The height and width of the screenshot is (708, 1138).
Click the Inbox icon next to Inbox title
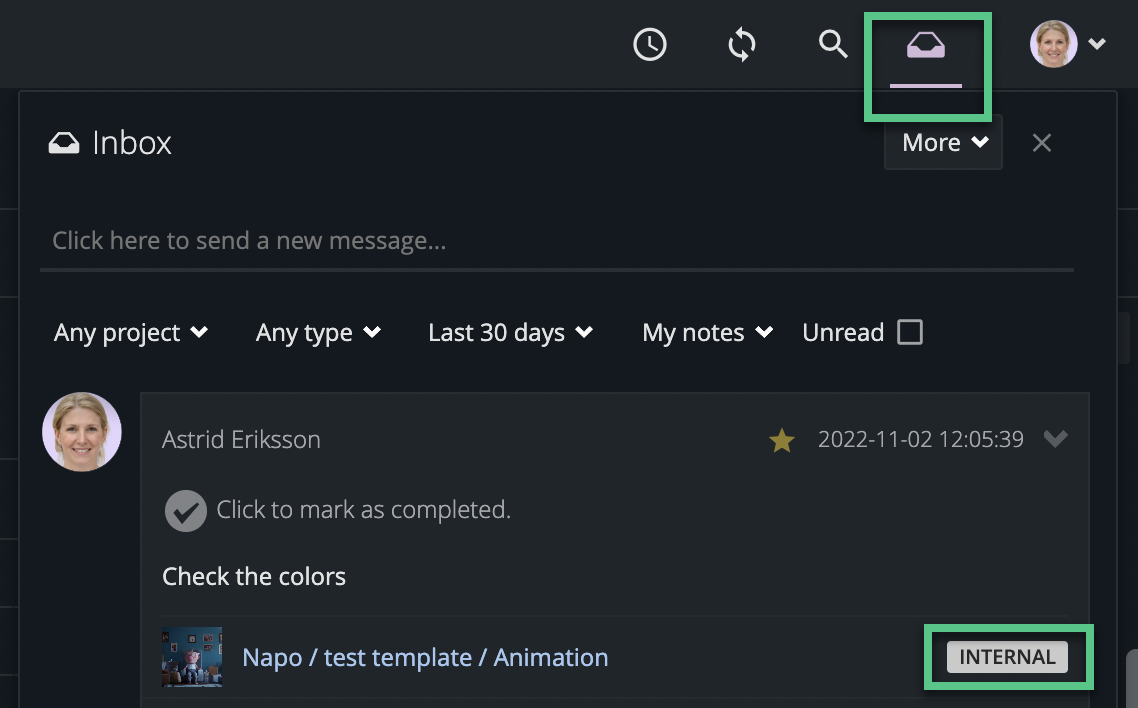[63, 142]
